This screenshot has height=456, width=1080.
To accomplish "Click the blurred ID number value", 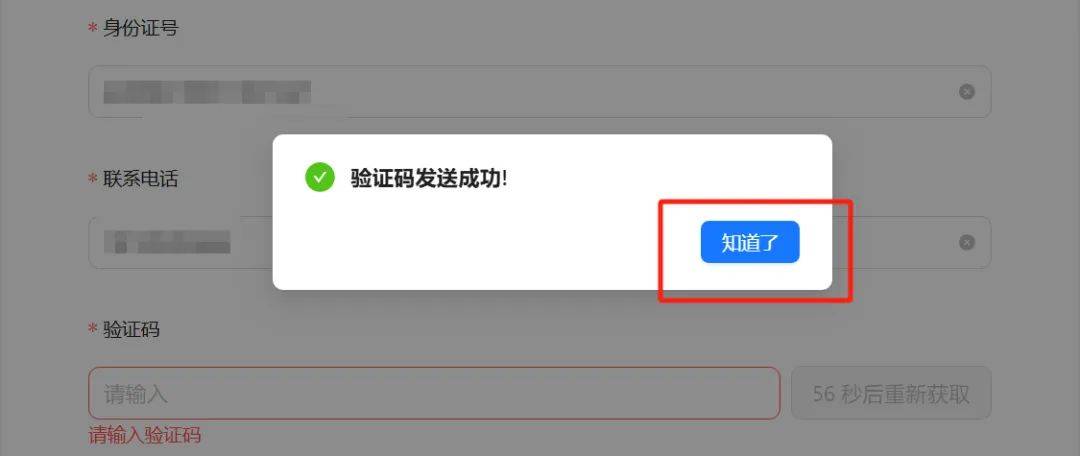I will click(207, 92).
